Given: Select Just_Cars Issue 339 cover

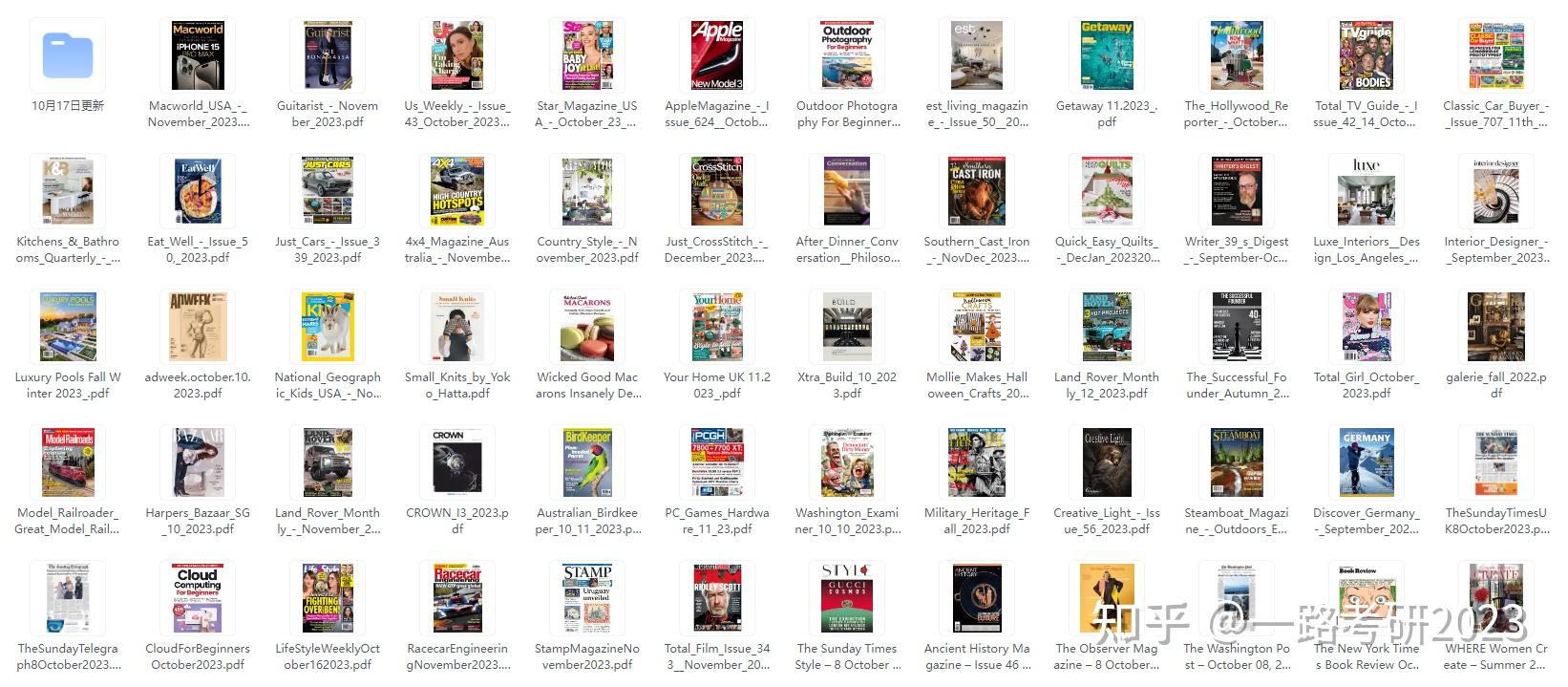Looking at the screenshot, I should tap(328, 191).
